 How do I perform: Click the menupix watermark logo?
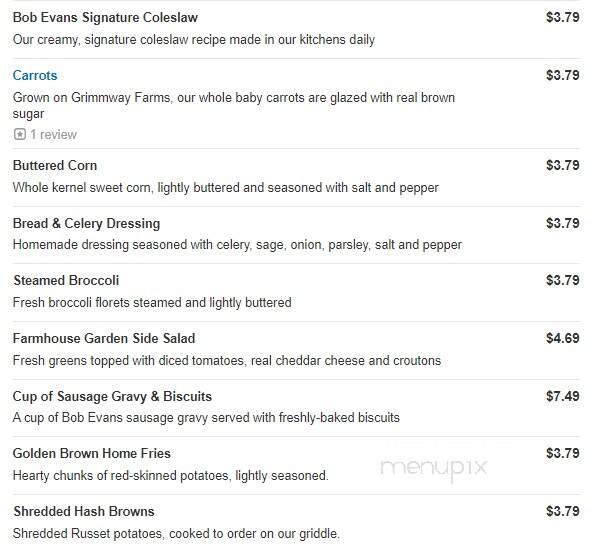pyautogui.click(x=434, y=468)
